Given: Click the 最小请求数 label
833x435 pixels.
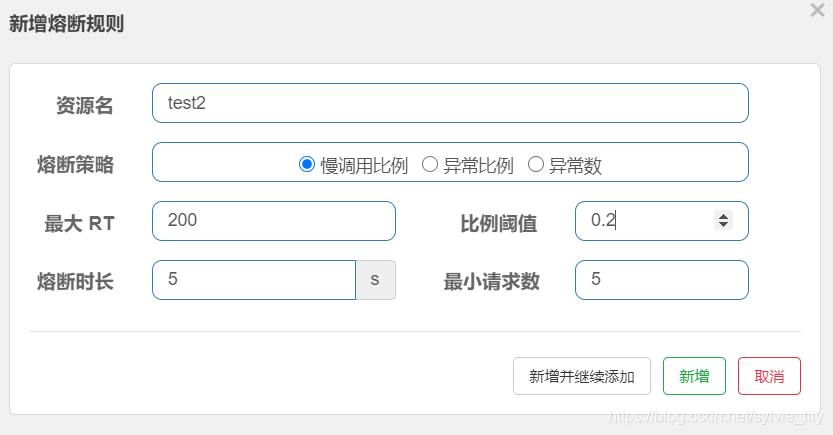Looking at the screenshot, I should 491,282.
